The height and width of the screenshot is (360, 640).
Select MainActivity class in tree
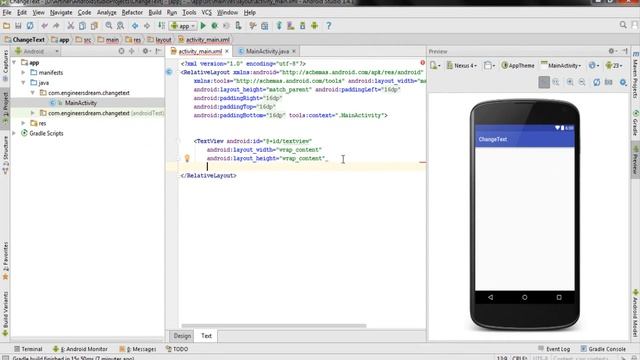click(81, 103)
